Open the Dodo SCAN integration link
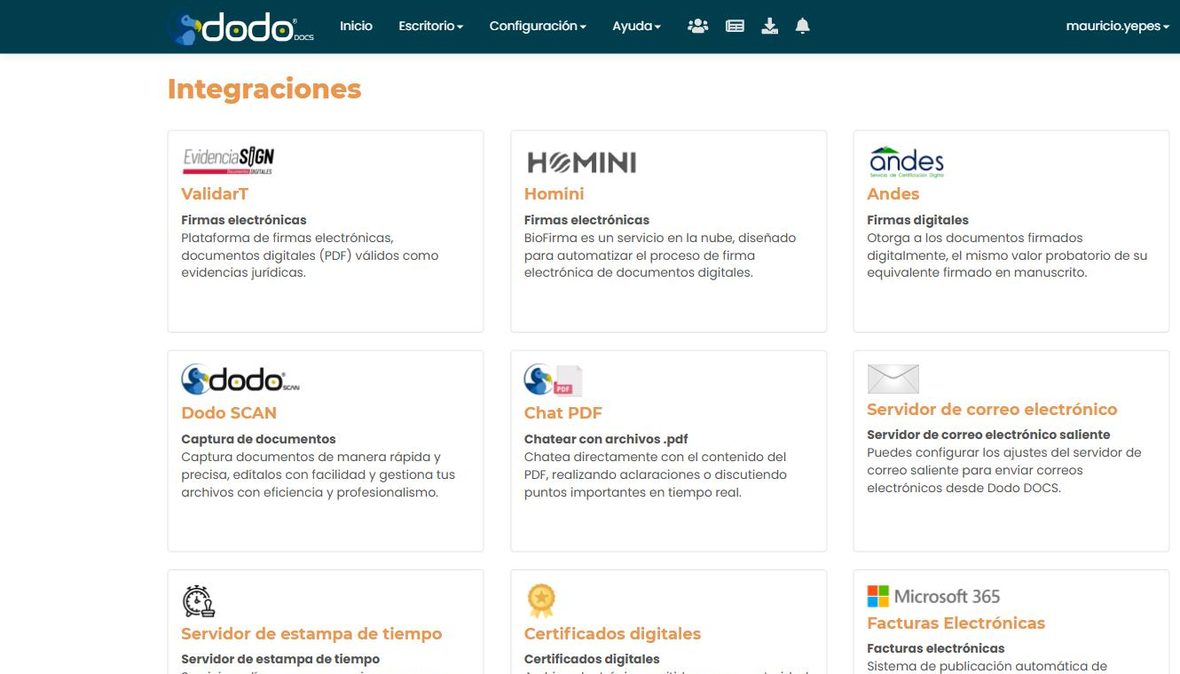This screenshot has width=1180, height=674. click(x=229, y=413)
